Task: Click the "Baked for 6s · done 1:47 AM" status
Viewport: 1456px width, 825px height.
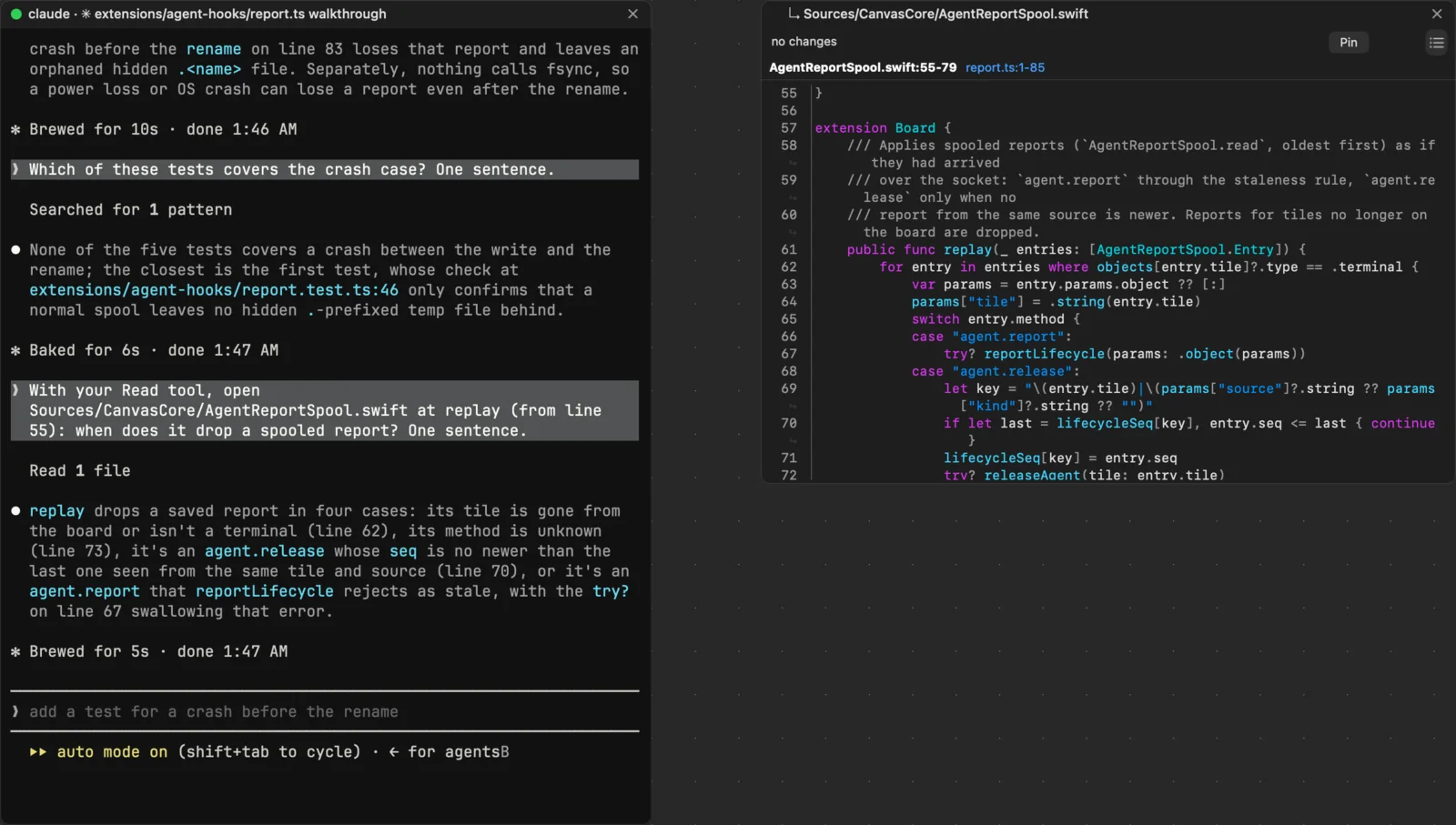Action: pyautogui.click(x=145, y=351)
